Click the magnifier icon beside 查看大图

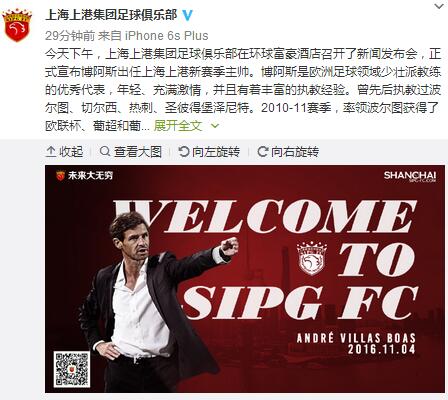105,152
